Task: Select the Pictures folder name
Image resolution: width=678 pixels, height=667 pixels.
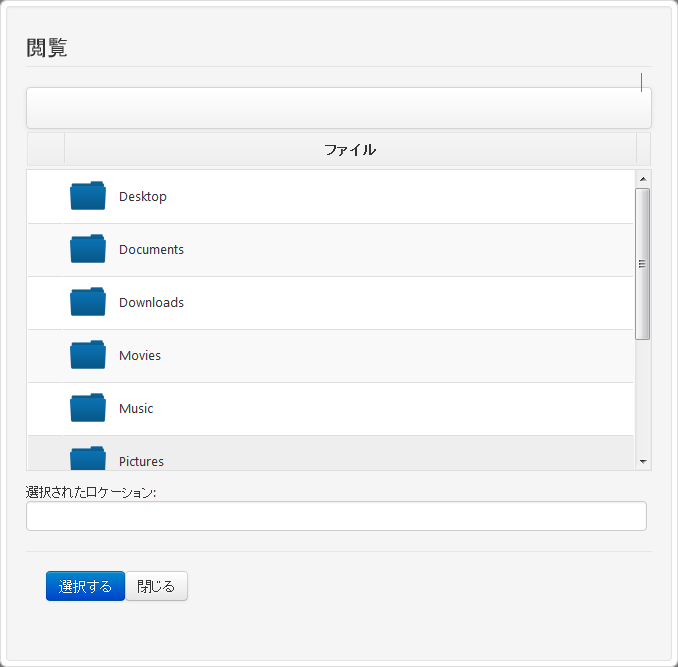Action: pos(141,461)
